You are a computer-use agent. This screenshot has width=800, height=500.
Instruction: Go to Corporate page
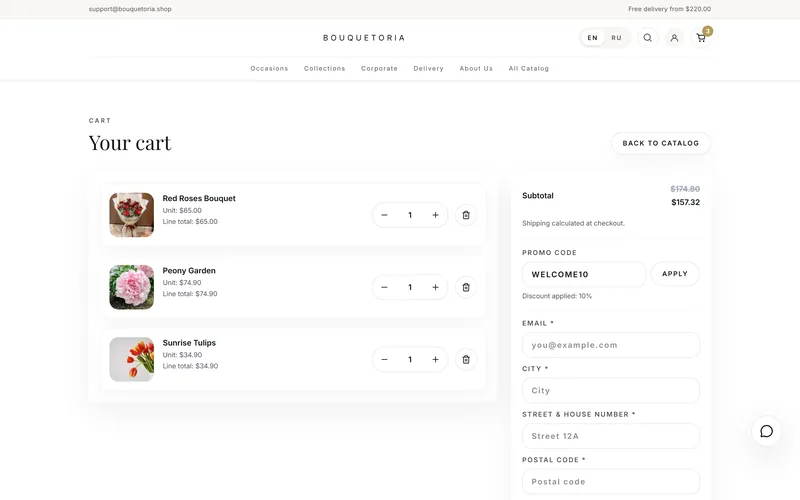379,68
